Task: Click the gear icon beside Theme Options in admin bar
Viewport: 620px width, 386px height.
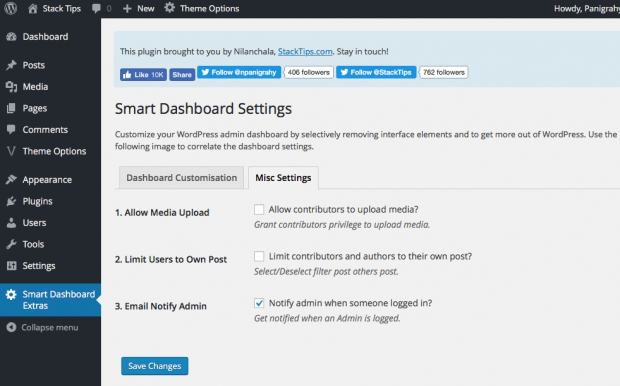Action: (x=169, y=8)
